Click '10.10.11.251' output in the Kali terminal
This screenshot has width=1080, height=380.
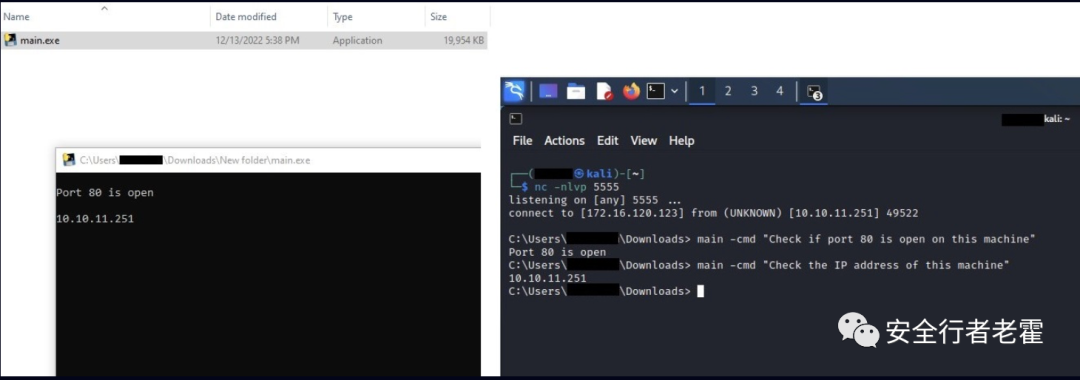tap(548, 278)
